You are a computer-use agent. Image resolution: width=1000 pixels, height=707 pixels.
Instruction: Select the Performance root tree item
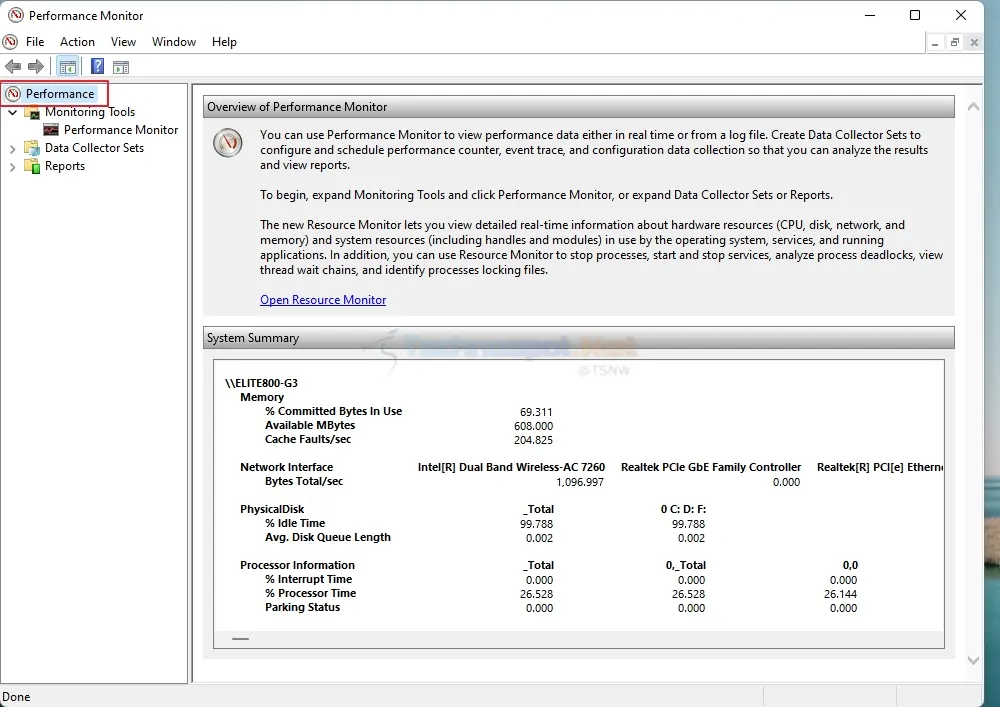60,94
